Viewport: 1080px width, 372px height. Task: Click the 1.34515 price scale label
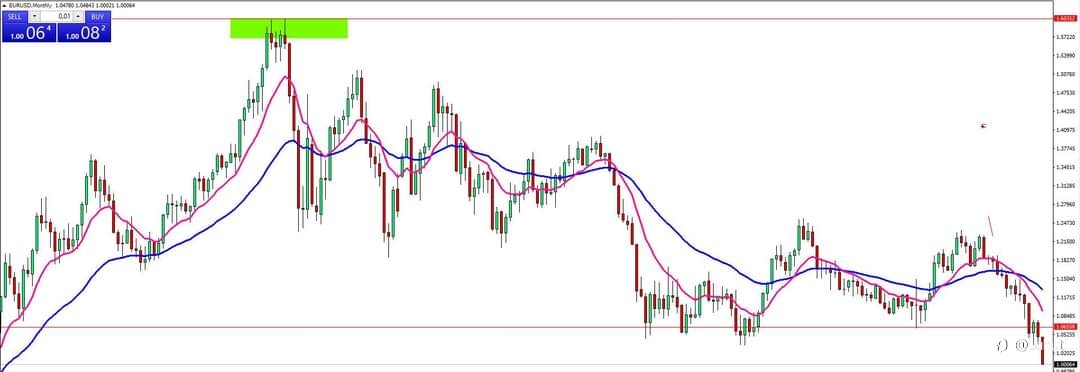coord(1066,167)
